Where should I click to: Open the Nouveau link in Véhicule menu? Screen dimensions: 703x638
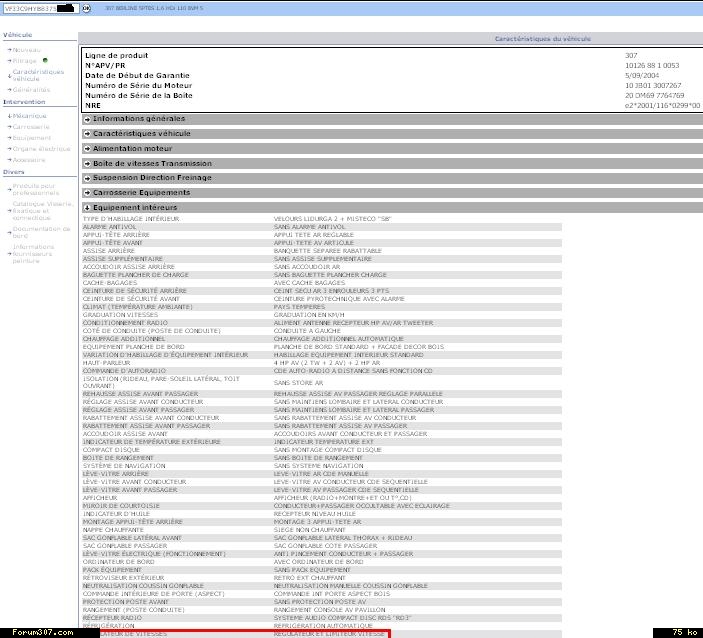coord(26,50)
